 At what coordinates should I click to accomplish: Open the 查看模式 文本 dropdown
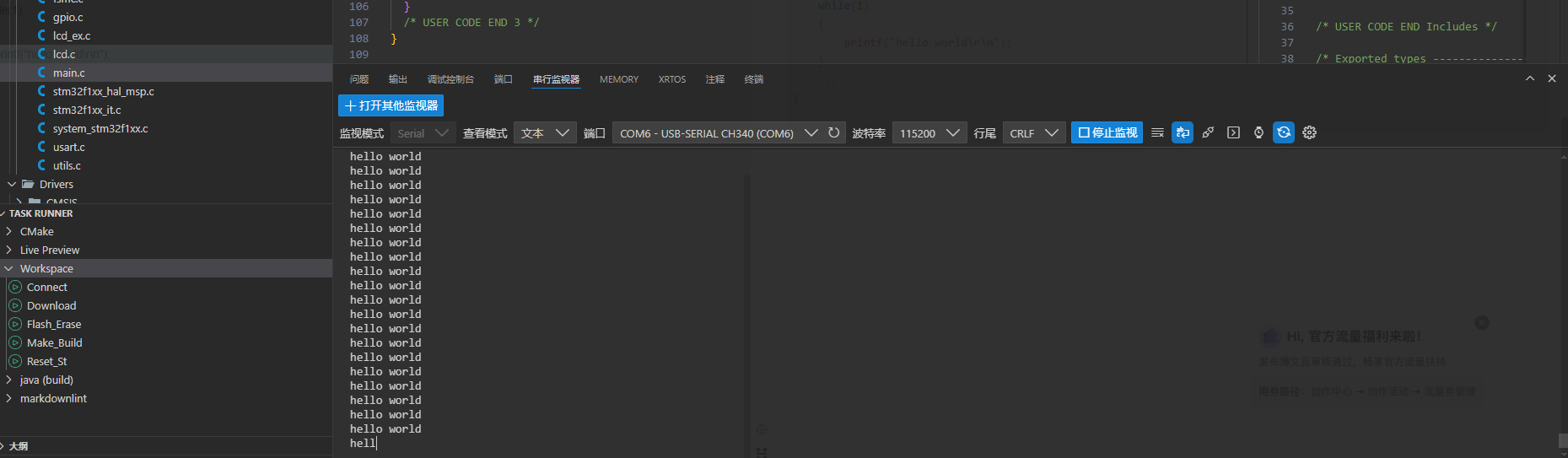(x=545, y=133)
